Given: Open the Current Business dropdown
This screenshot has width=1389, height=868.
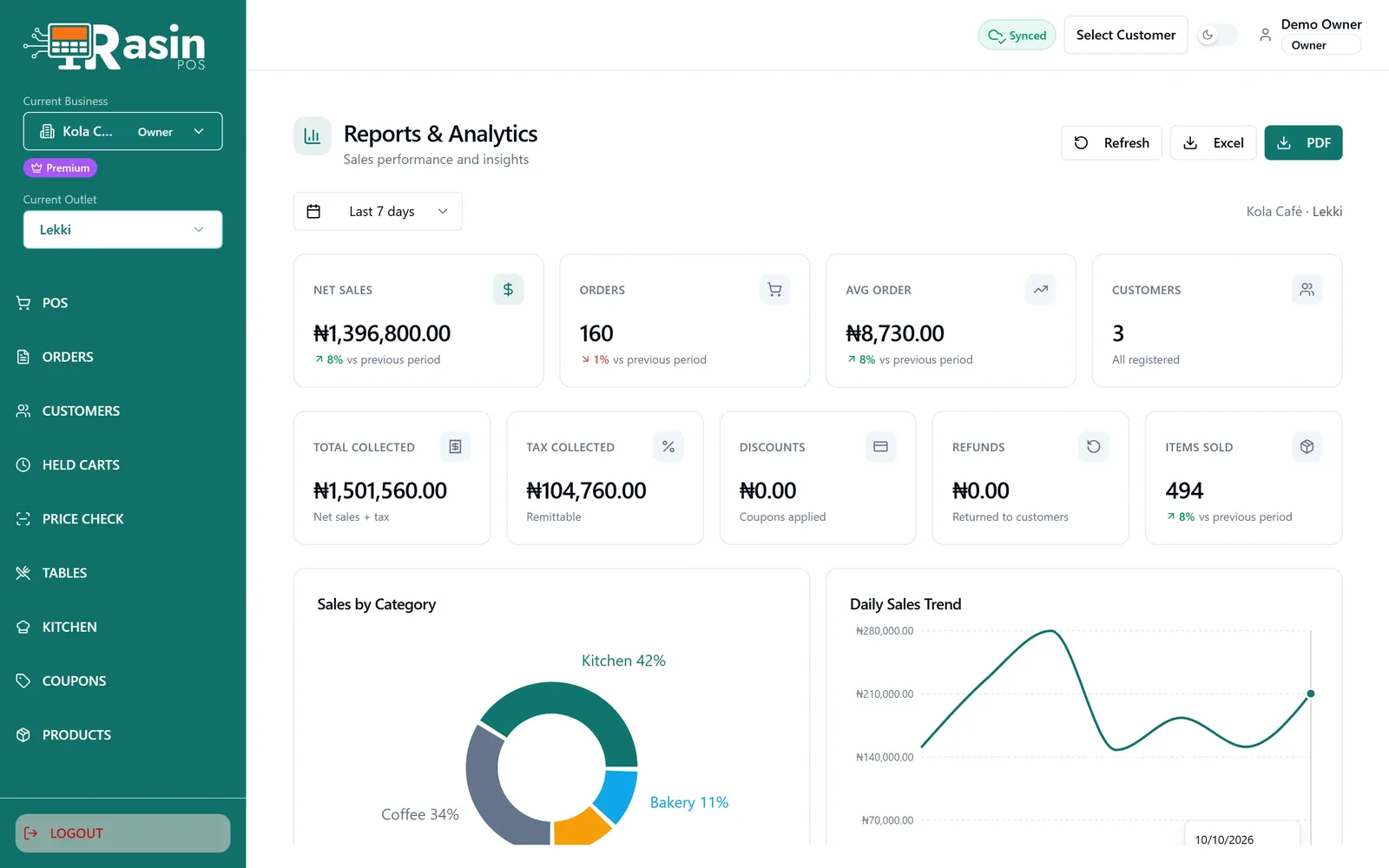Looking at the screenshot, I should tap(122, 132).
